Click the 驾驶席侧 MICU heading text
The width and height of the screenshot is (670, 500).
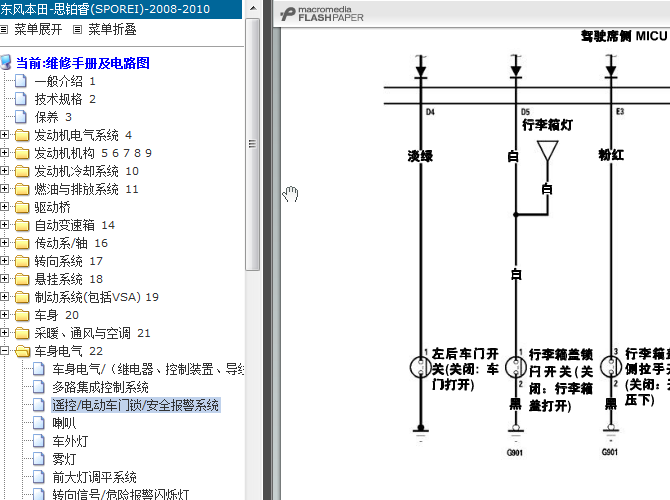[624, 36]
